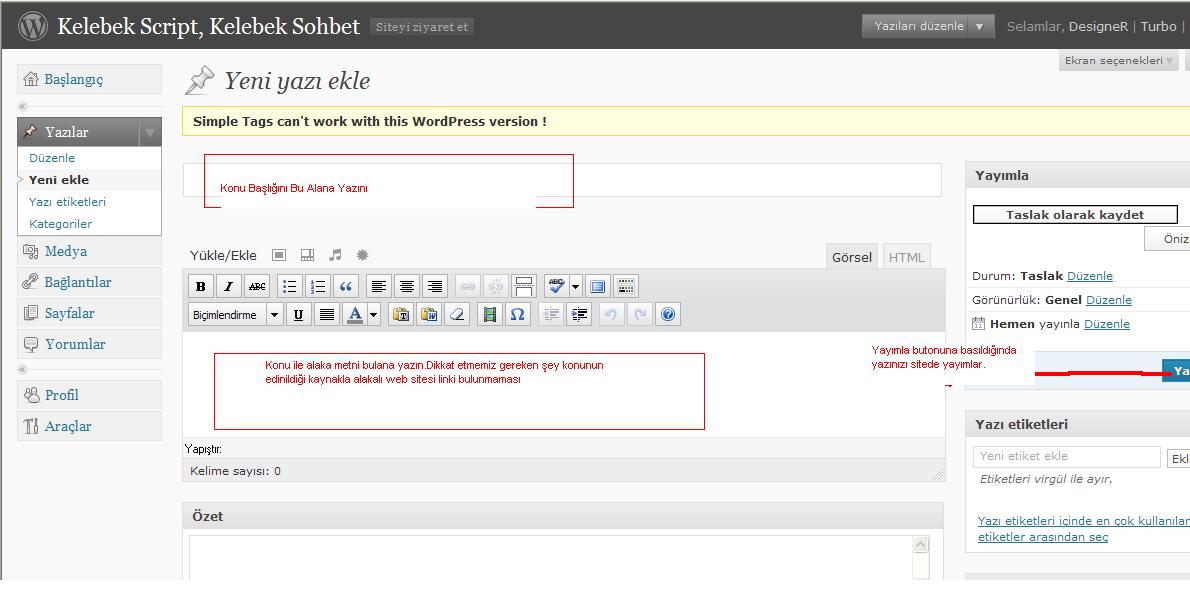Open the arrow beside Yazıları düzenle
This screenshot has width=1190, height=589.
click(980, 26)
